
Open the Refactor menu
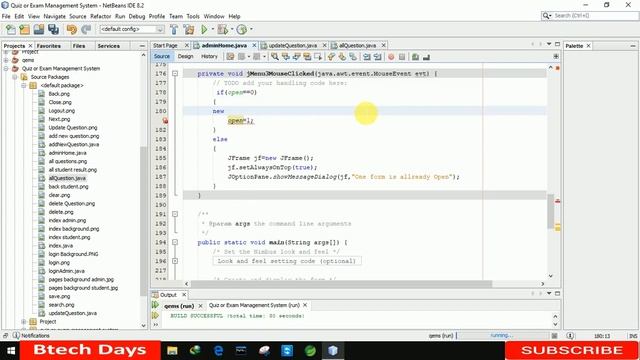click(x=100, y=16)
